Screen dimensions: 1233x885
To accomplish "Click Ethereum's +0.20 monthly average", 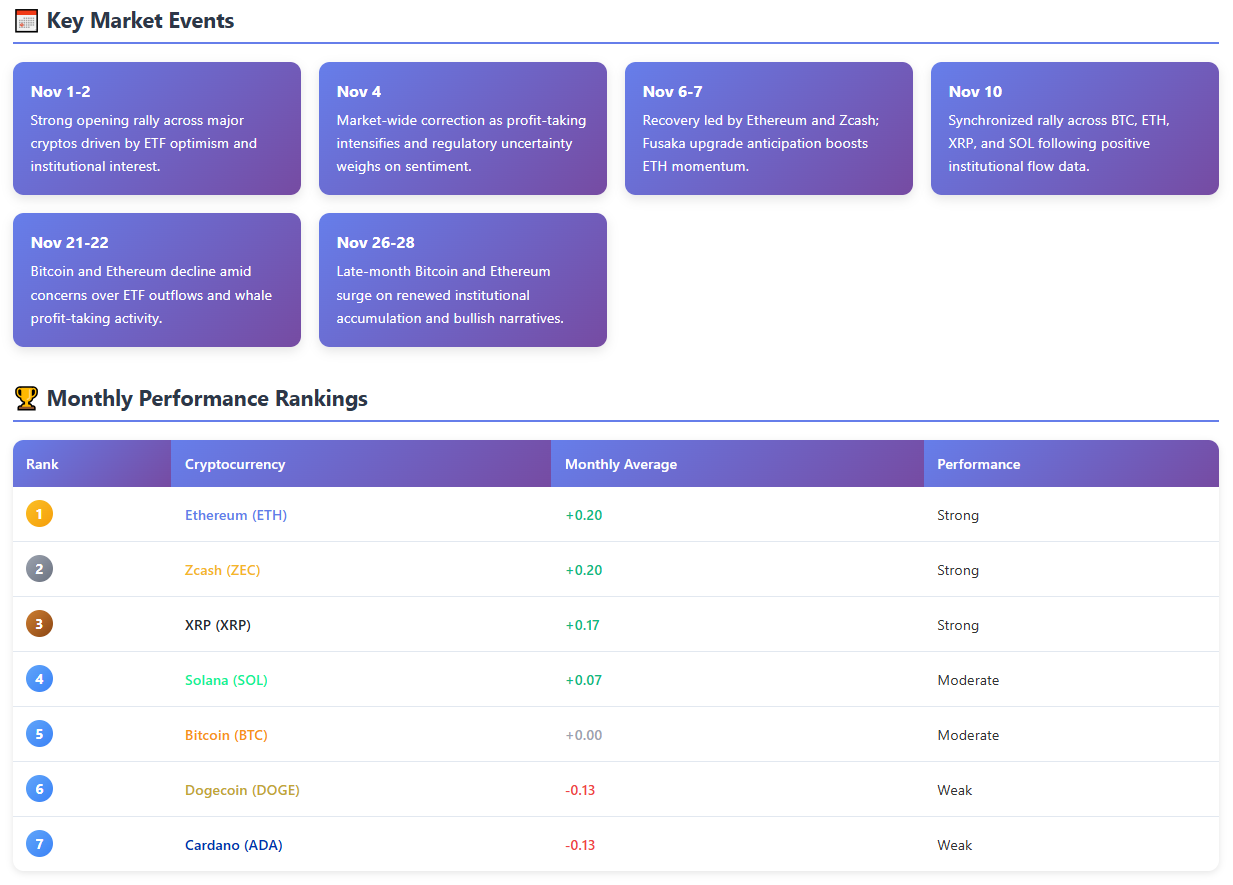I will pyautogui.click(x=584, y=515).
